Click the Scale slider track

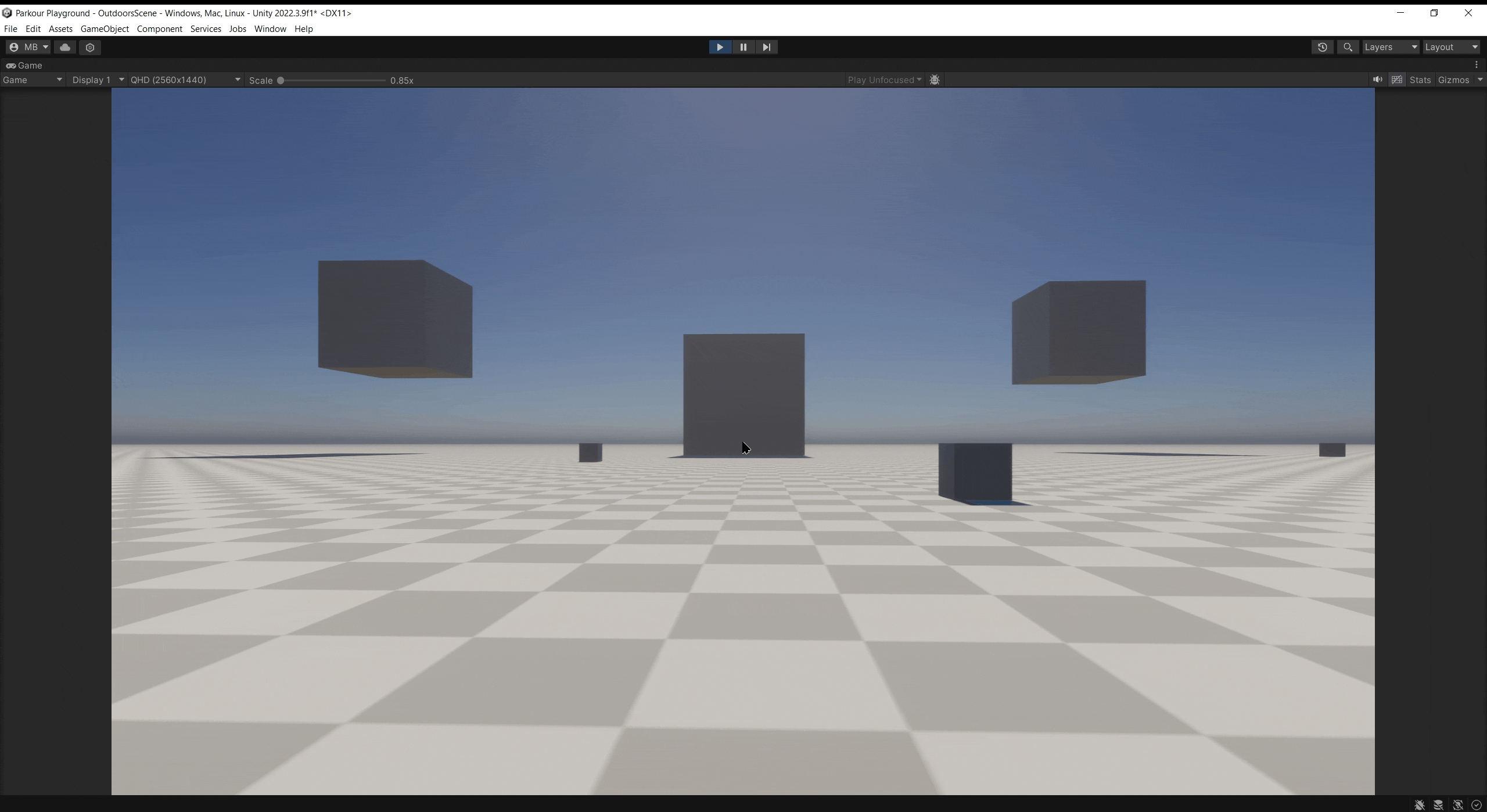(x=333, y=81)
